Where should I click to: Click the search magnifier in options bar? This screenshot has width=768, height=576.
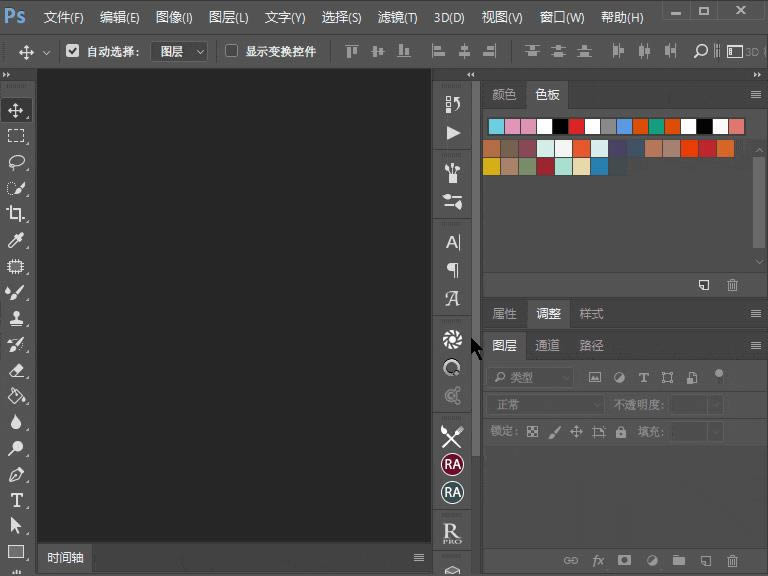pos(700,51)
